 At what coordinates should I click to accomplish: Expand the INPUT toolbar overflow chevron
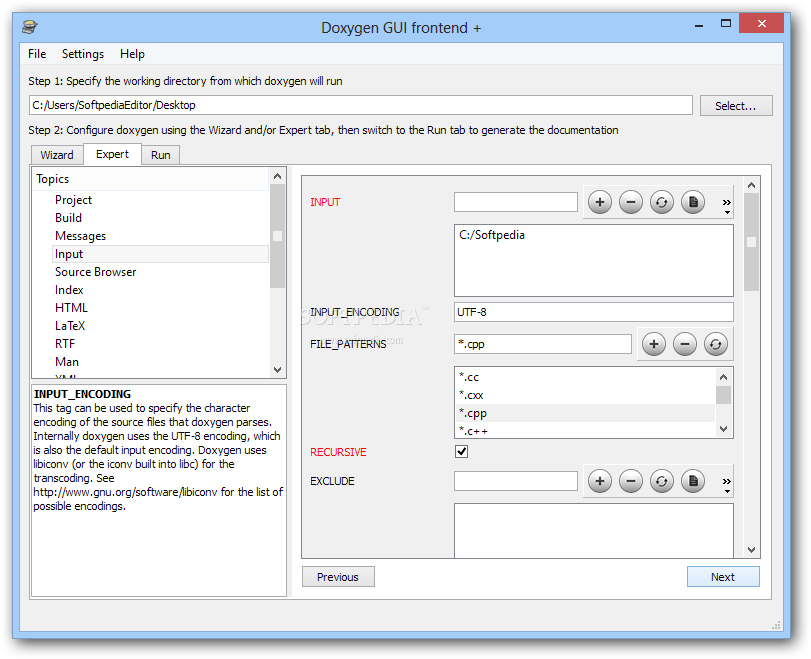(727, 205)
